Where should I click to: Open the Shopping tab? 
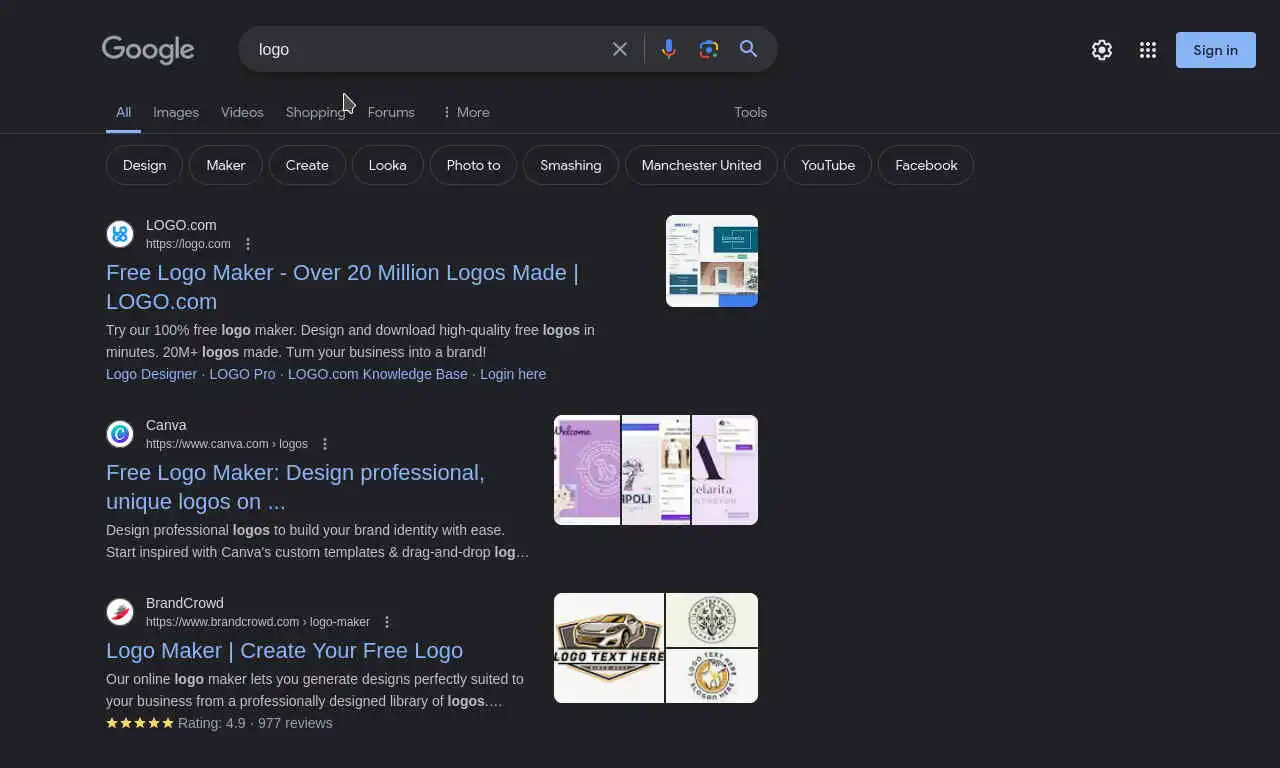click(315, 112)
